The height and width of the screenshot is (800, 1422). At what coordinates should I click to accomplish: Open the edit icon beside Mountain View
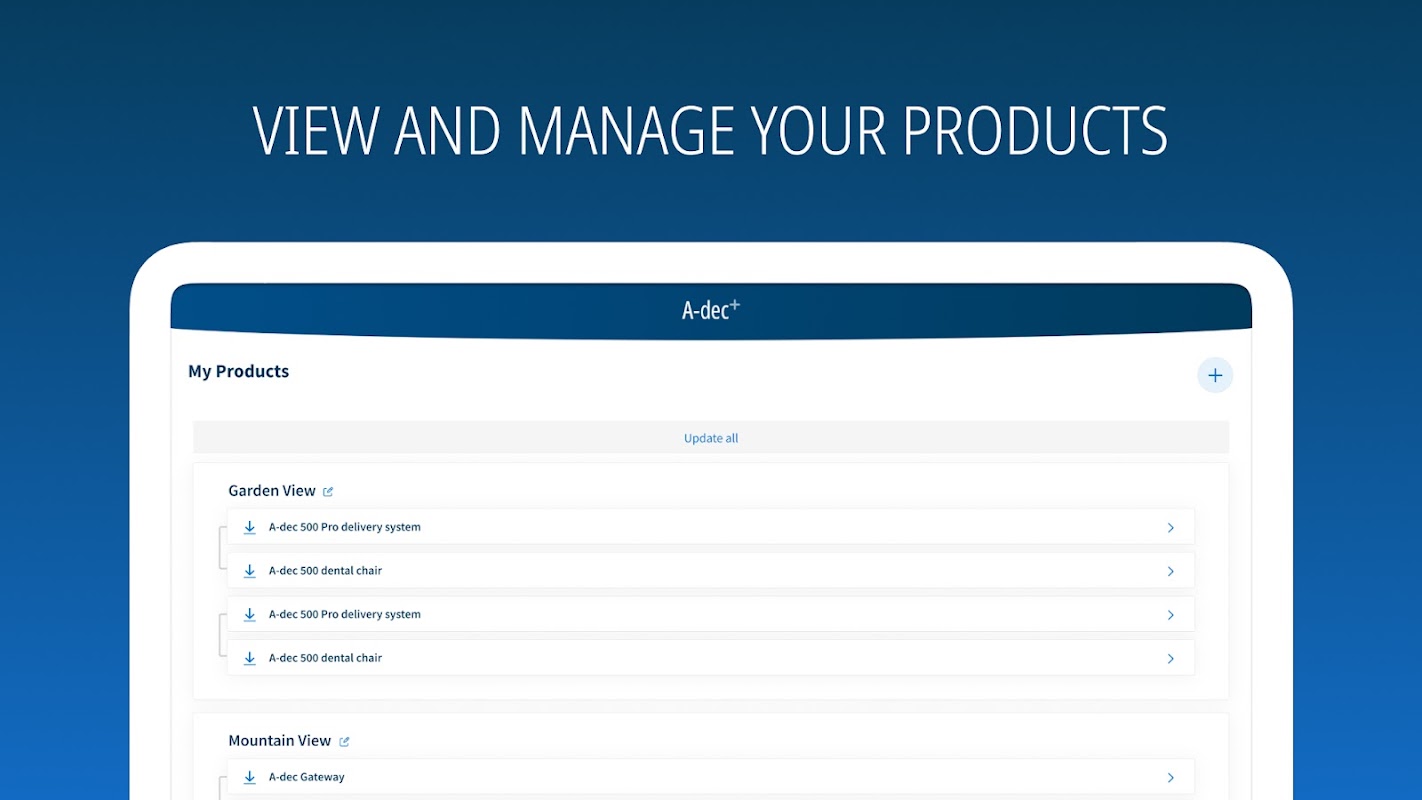(x=344, y=741)
